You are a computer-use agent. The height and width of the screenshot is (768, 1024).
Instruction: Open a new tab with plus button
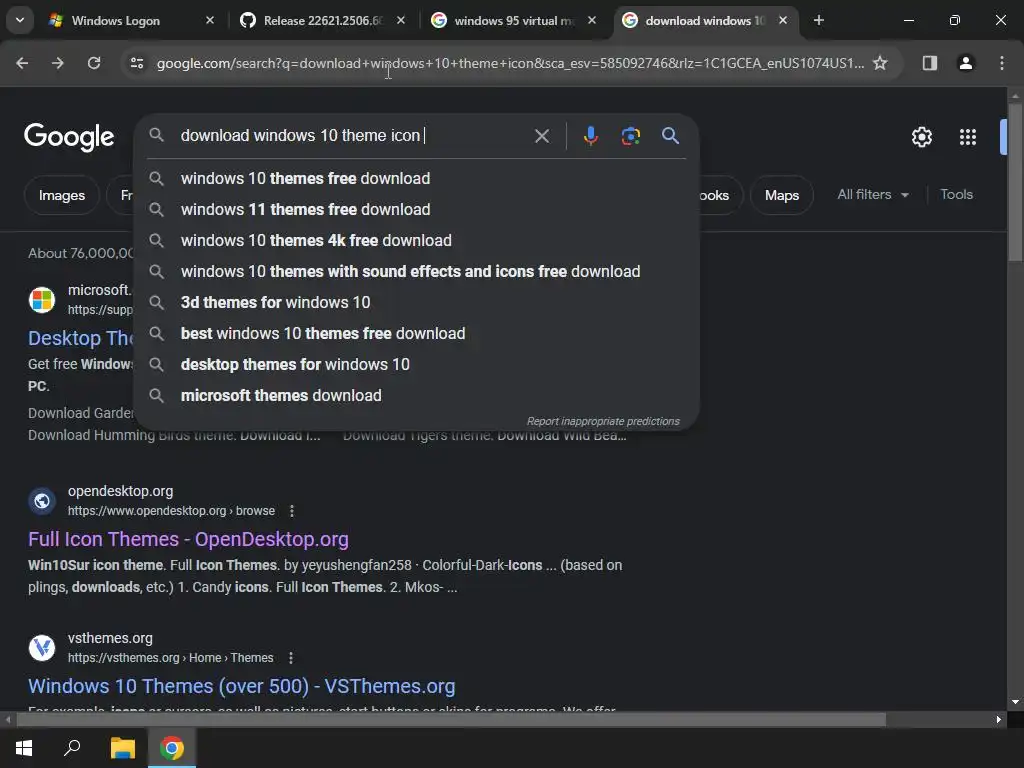[818, 20]
